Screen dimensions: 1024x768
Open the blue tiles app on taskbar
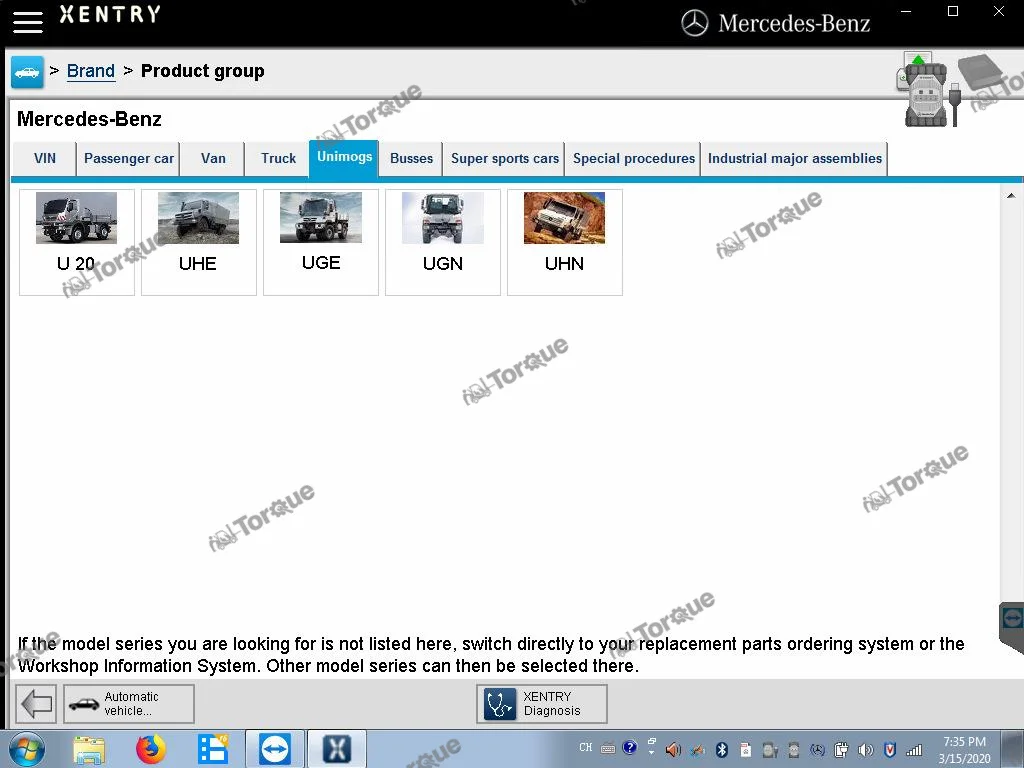(x=213, y=750)
